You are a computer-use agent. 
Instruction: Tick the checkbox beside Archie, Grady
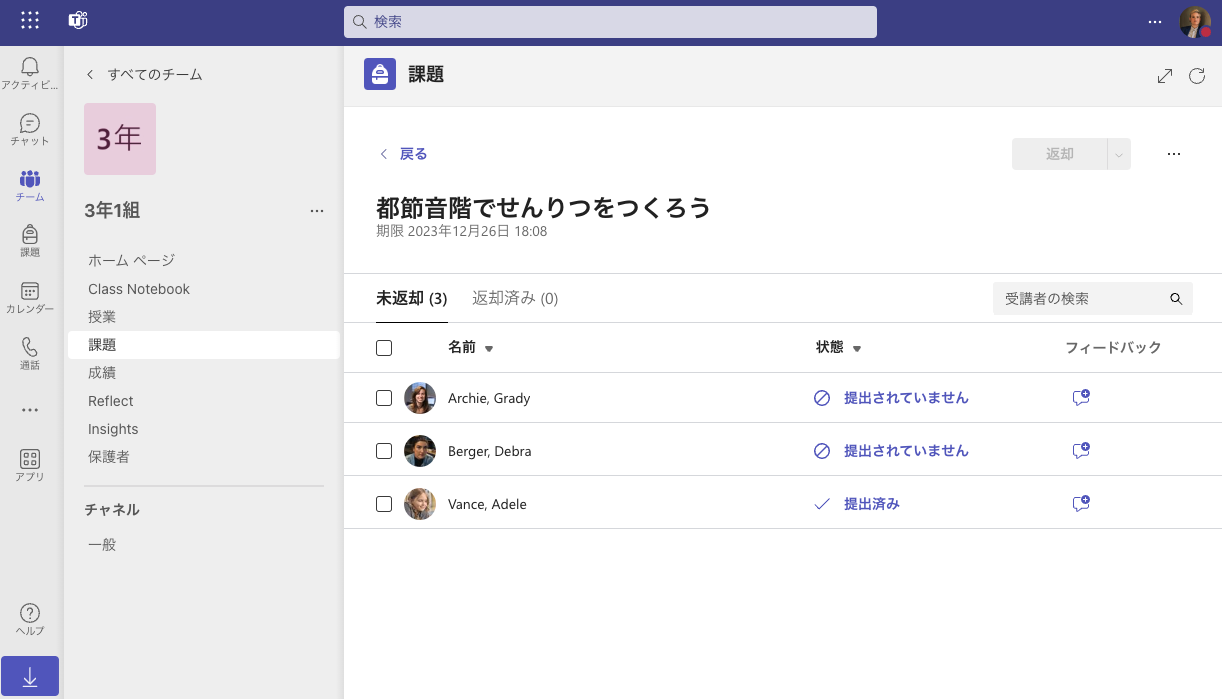coord(384,397)
